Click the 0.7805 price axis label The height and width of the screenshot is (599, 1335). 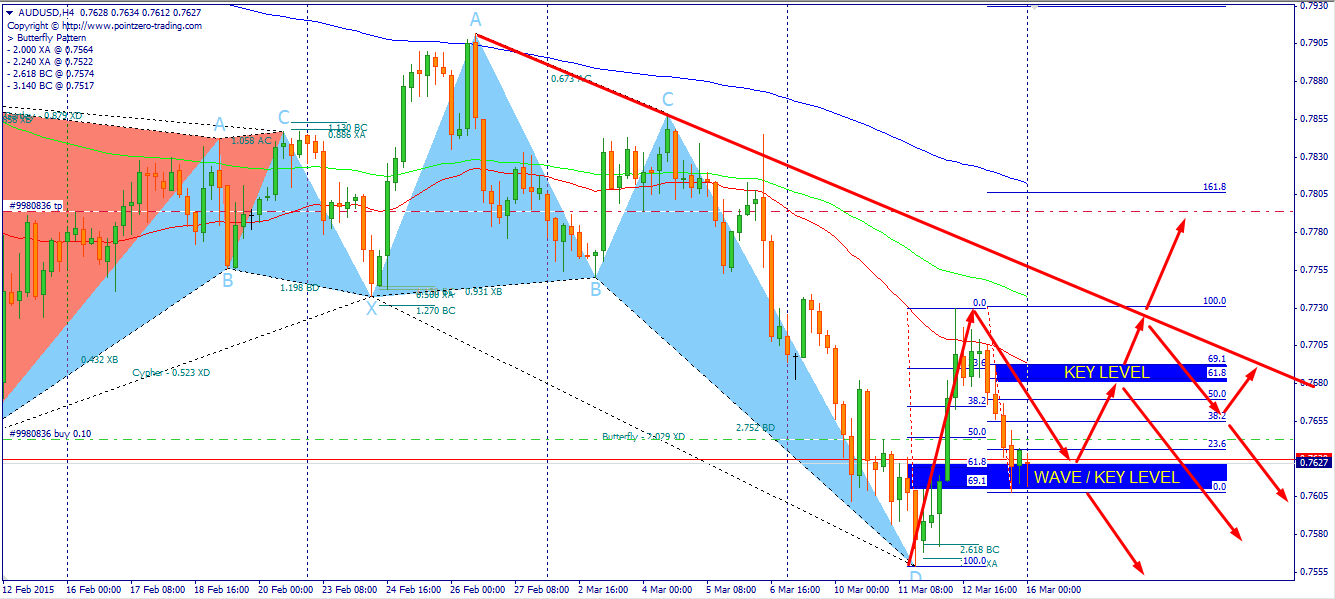[1314, 194]
